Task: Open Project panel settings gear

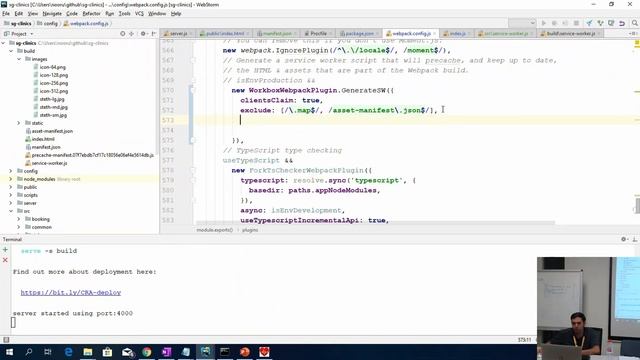Action: (143, 33)
